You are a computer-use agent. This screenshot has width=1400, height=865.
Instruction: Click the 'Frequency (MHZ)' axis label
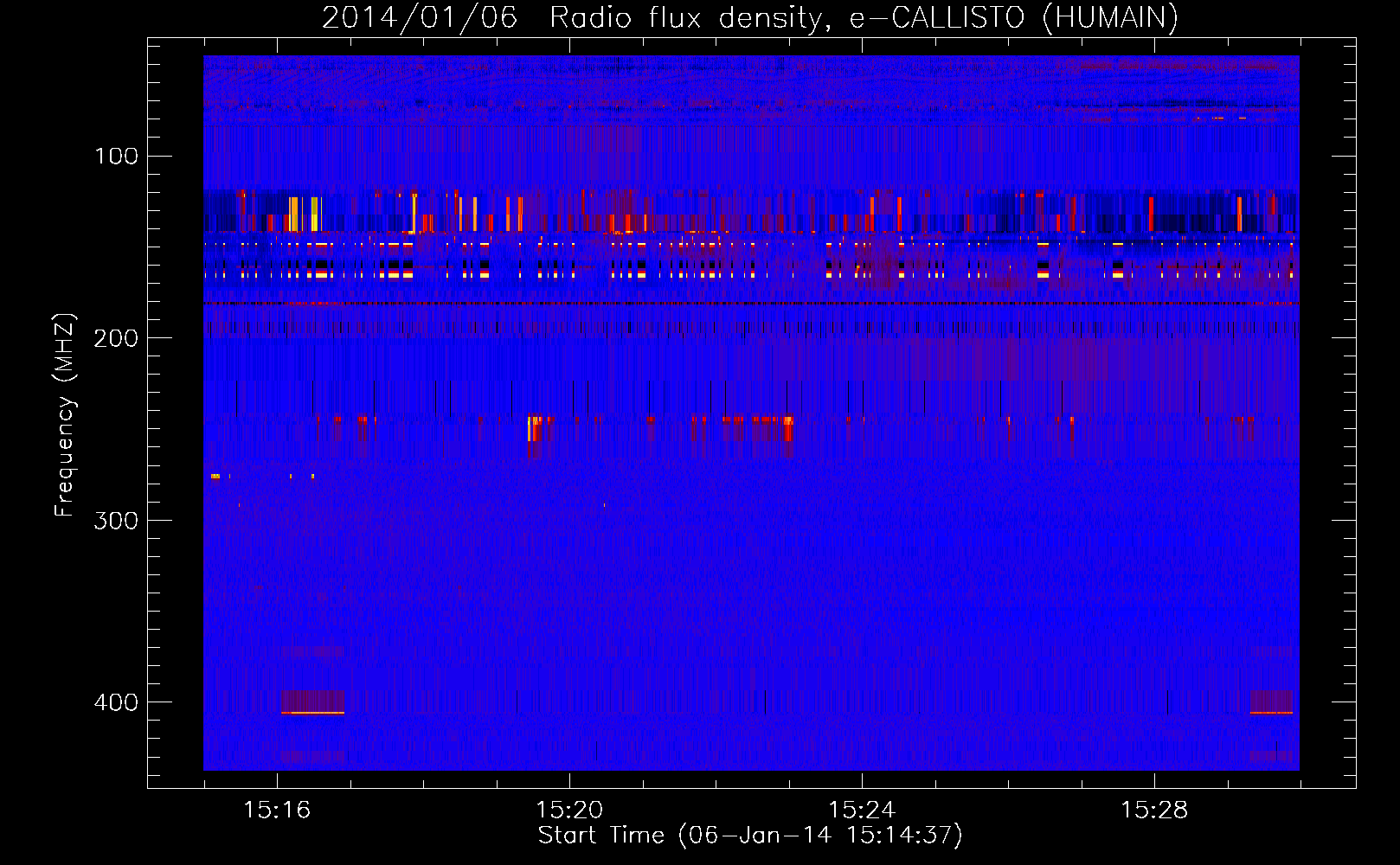tap(65, 415)
